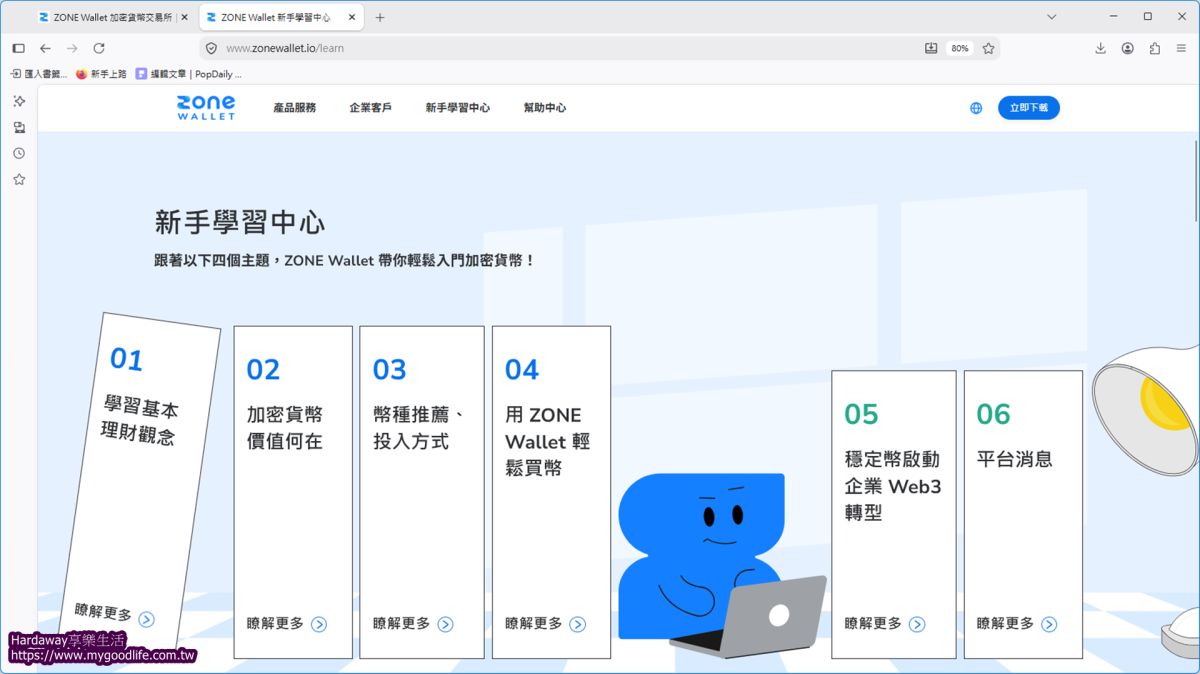The image size is (1200, 674).
Task: Select the ZONE Wallet 新手學習中心 tab
Action: click(x=282, y=17)
